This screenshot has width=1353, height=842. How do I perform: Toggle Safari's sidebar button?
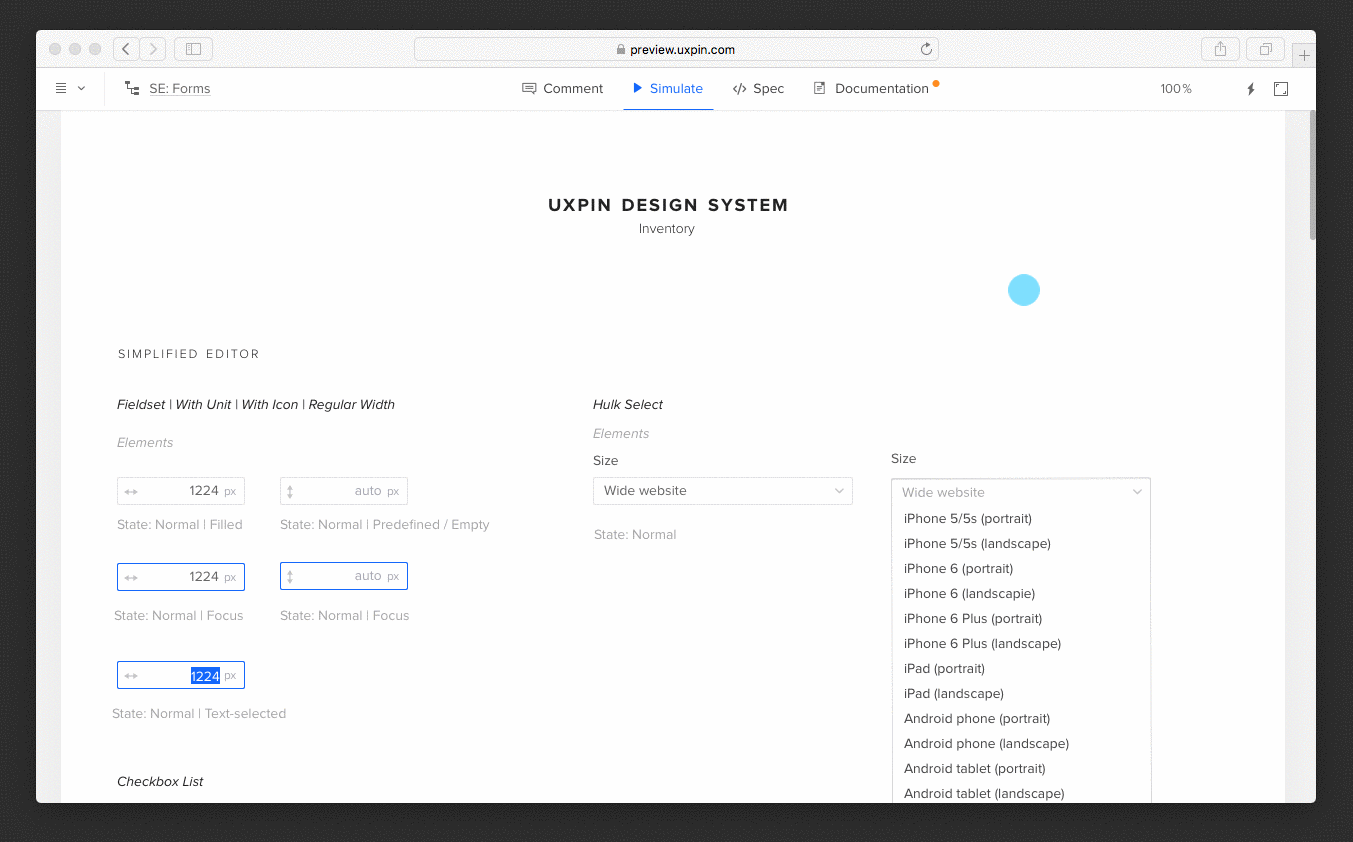coord(193,49)
